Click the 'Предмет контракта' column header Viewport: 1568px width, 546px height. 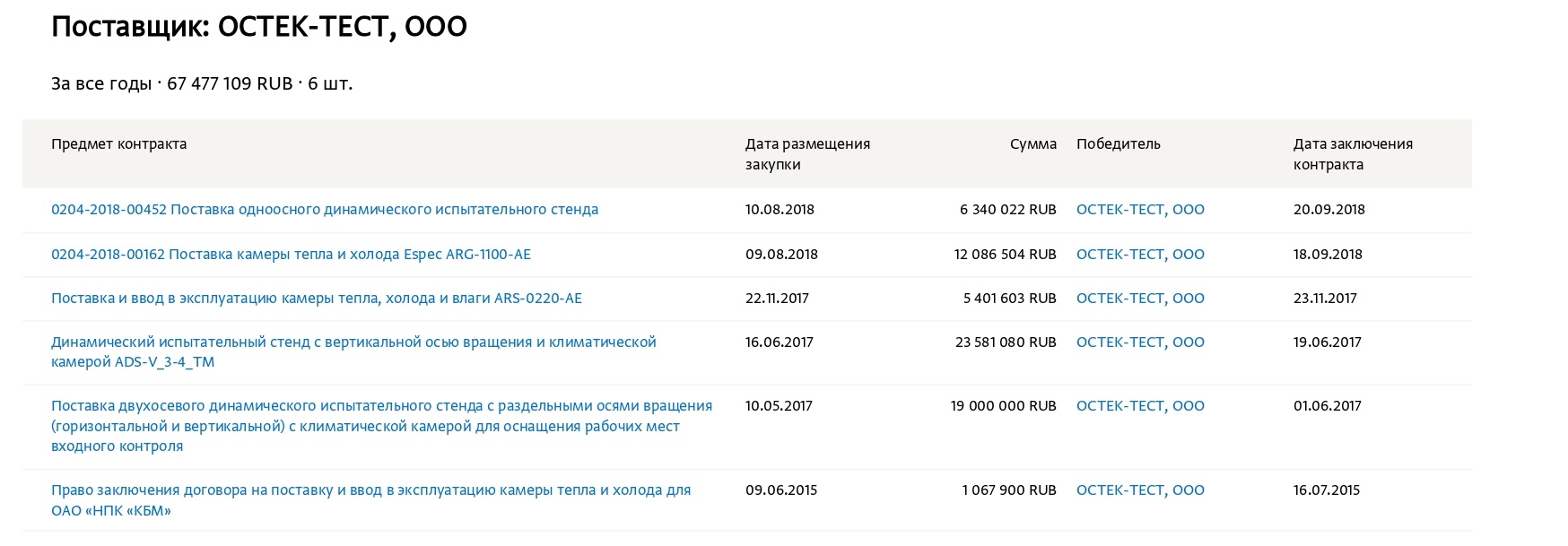point(118,144)
